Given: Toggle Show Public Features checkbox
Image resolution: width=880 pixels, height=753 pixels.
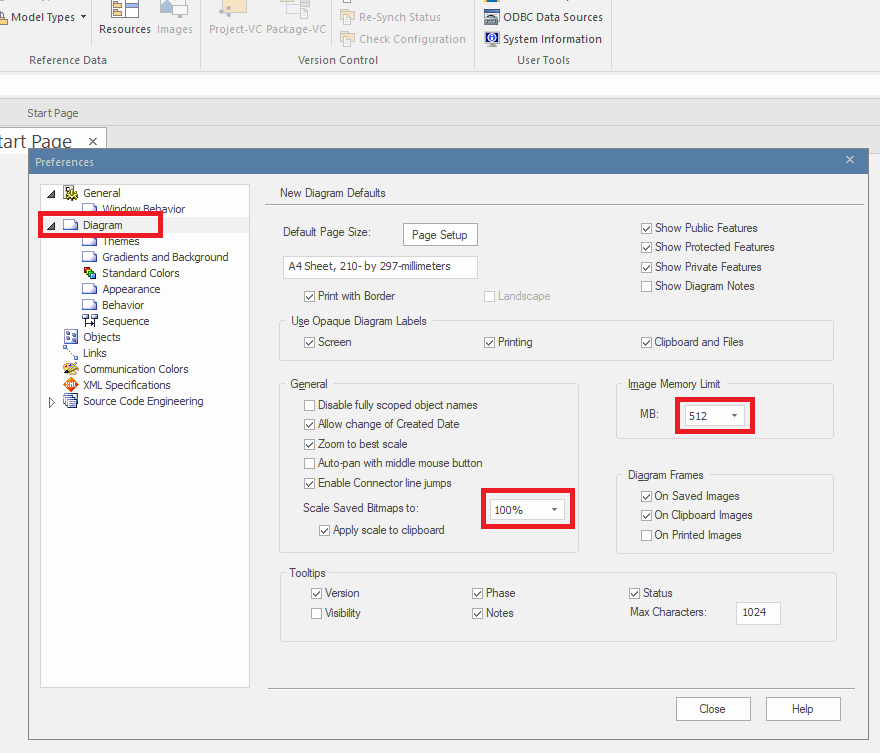Looking at the screenshot, I should tap(647, 228).
